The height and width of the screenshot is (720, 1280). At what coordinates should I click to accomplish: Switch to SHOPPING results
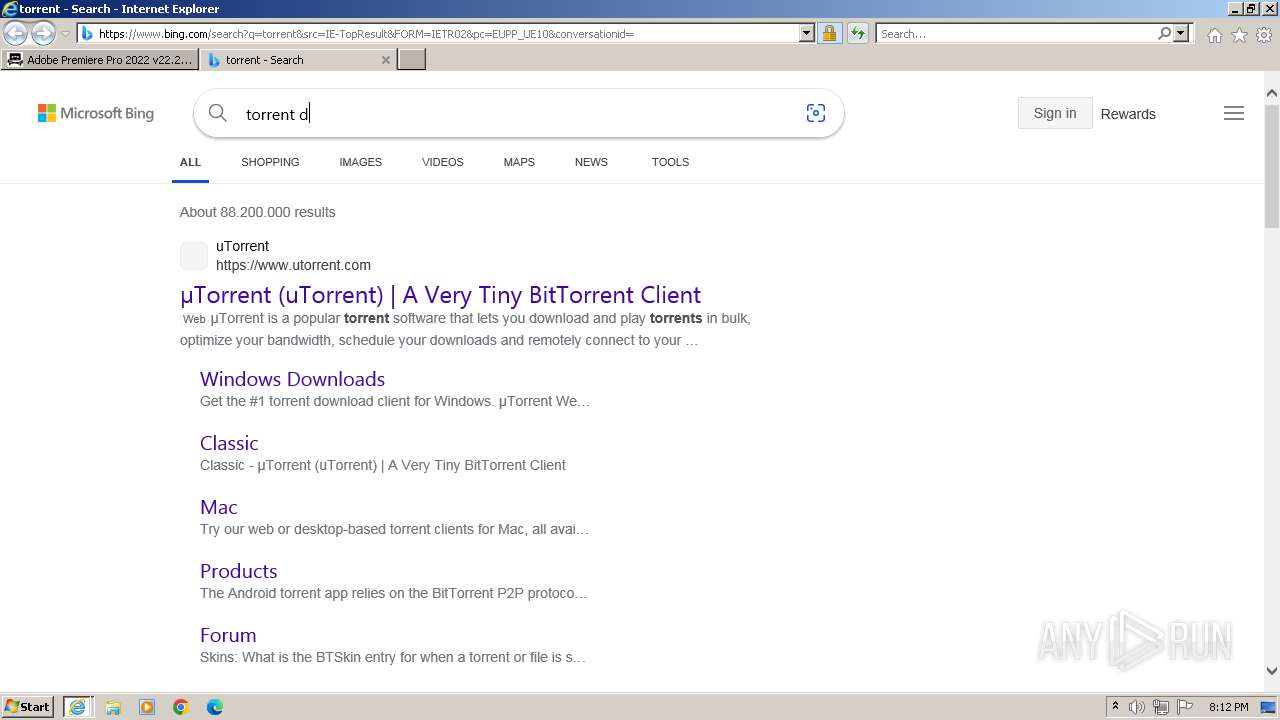[270, 162]
